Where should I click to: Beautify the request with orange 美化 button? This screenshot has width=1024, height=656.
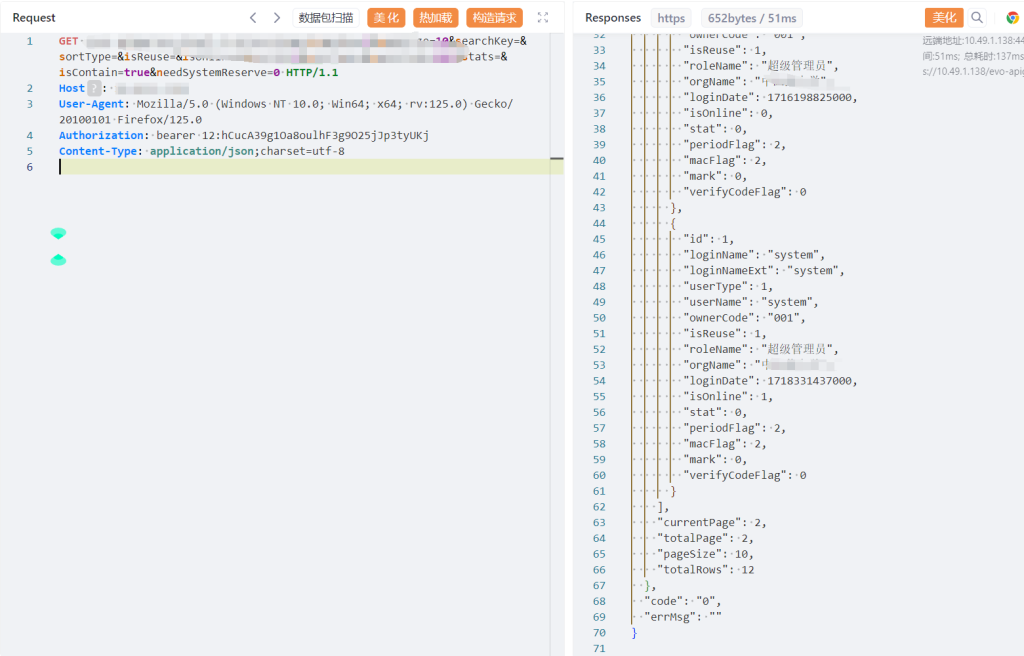[x=386, y=18]
